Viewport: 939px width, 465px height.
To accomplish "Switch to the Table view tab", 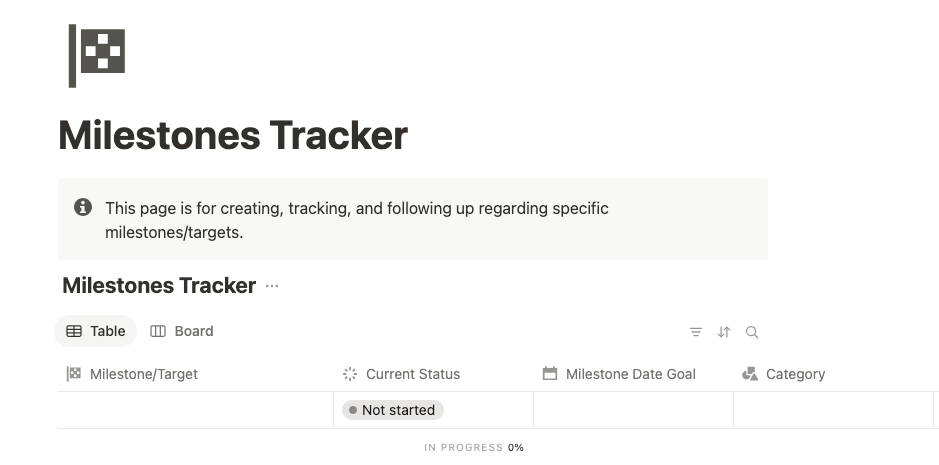I will coord(96,331).
